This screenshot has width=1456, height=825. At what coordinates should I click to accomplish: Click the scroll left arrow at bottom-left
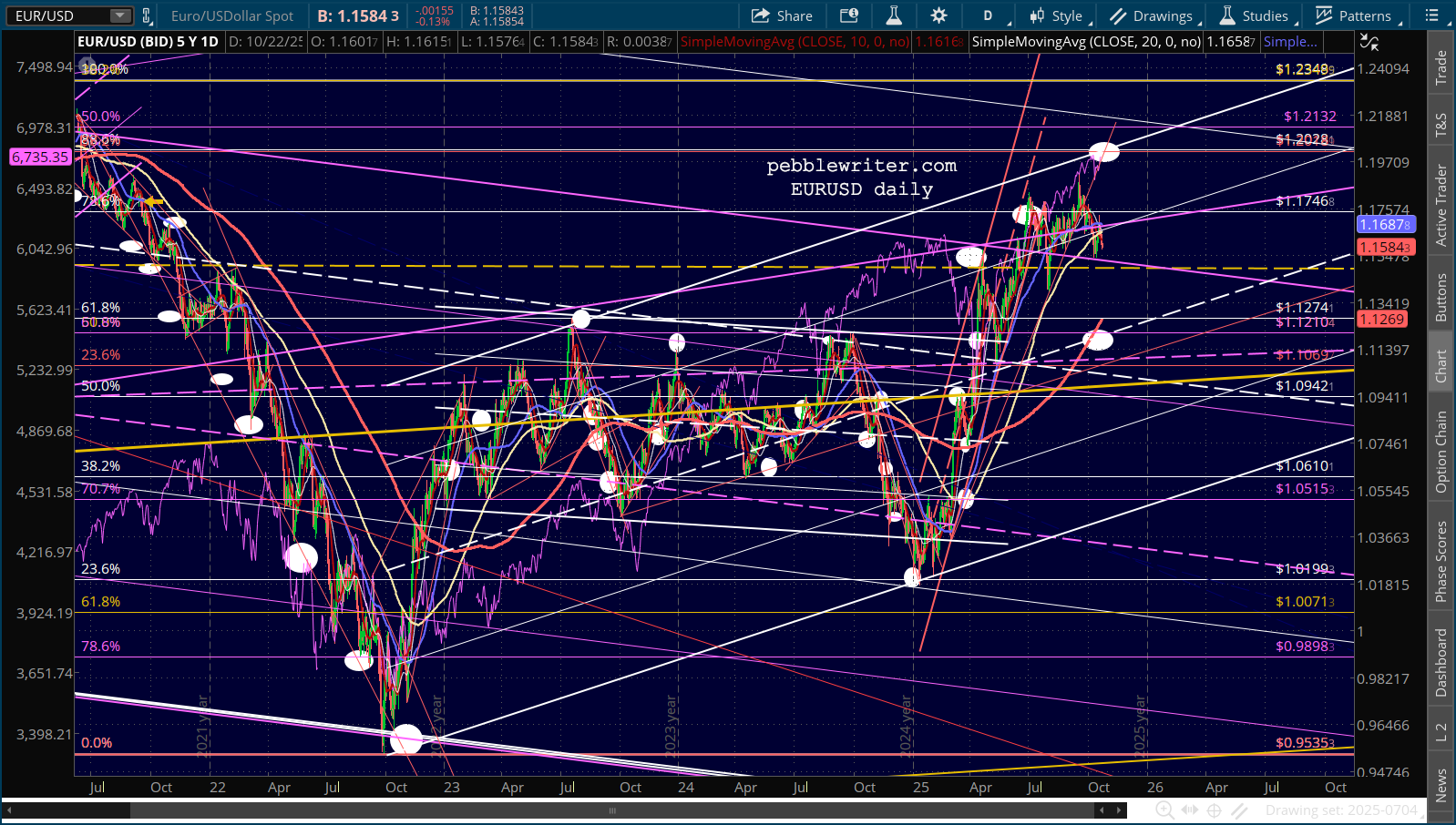[x=10, y=810]
